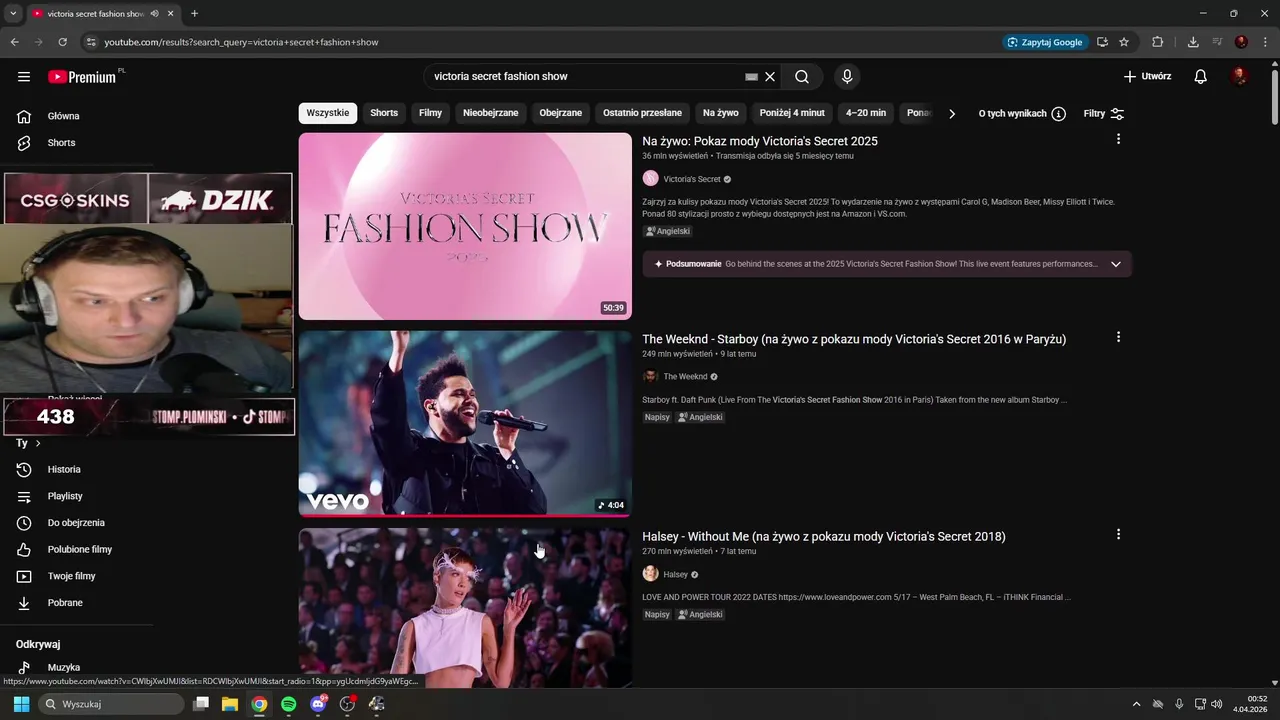
Task: Select the Poniżej 4 minut chip
Action: (792, 113)
